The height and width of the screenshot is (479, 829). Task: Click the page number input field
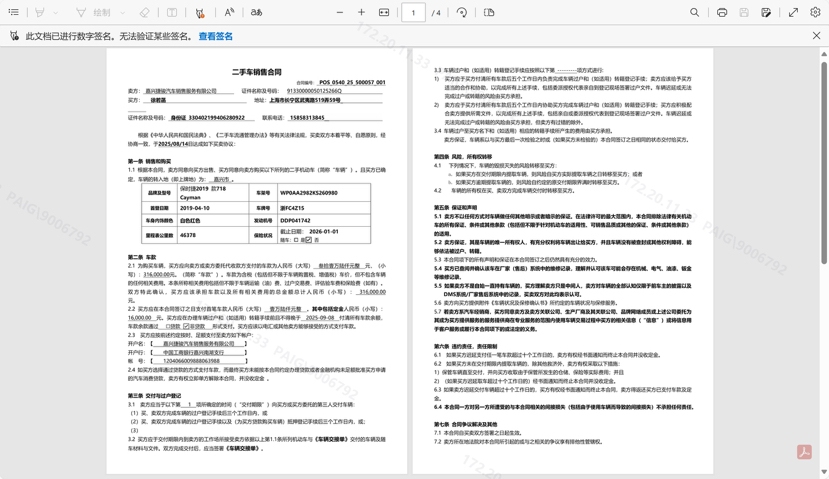[413, 13]
